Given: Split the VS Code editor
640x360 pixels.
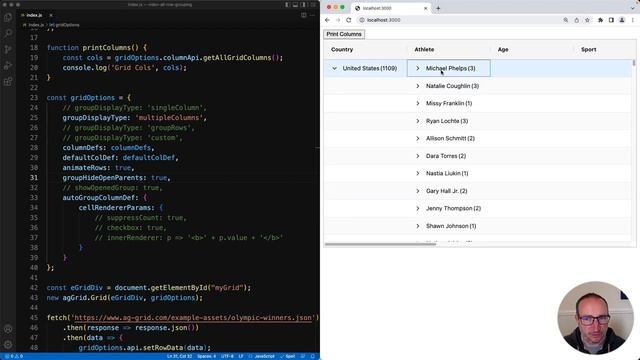Looking at the screenshot, I should point(304,15).
